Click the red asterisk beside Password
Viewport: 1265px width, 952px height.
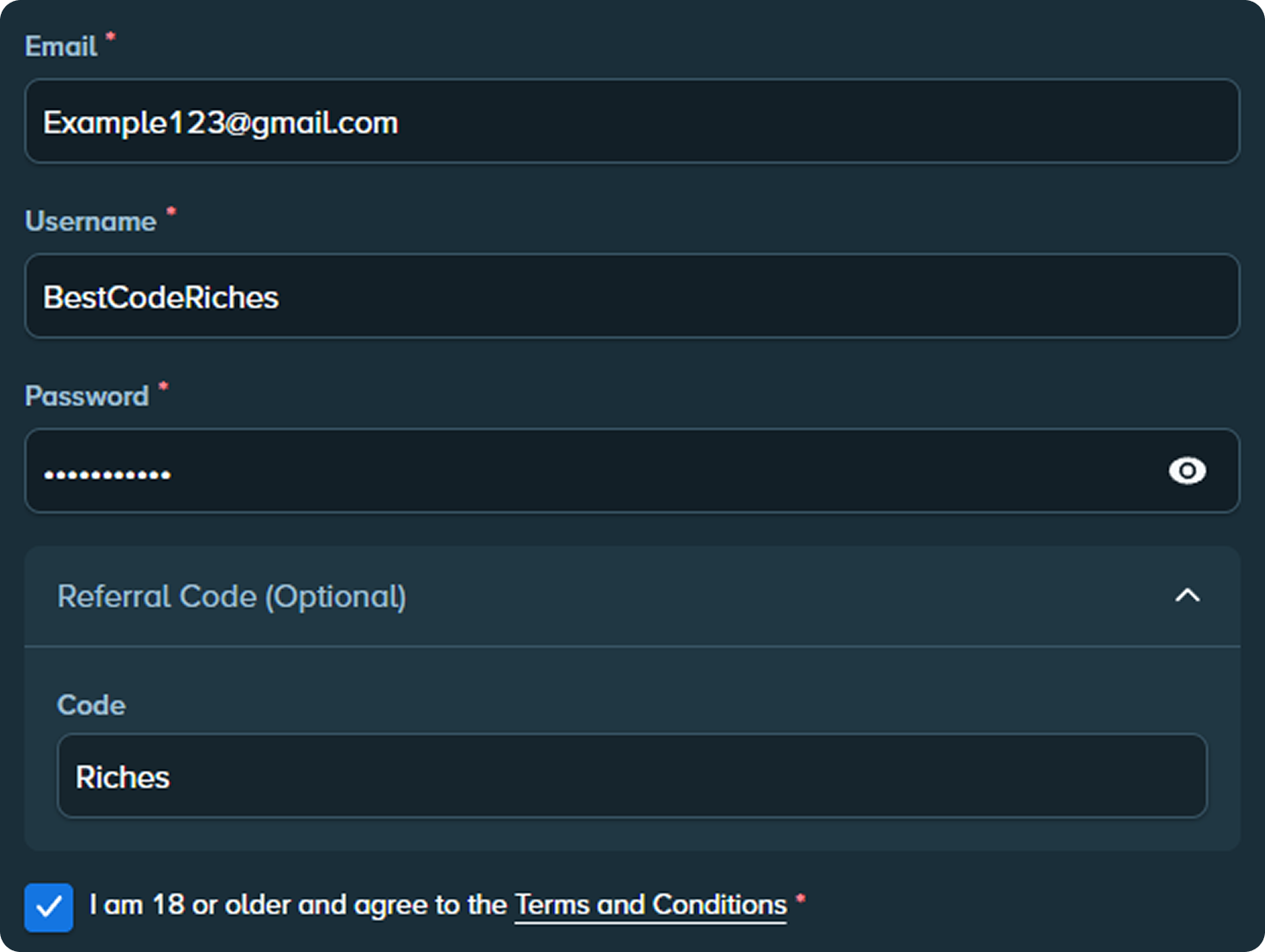click(x=163, y=387)
